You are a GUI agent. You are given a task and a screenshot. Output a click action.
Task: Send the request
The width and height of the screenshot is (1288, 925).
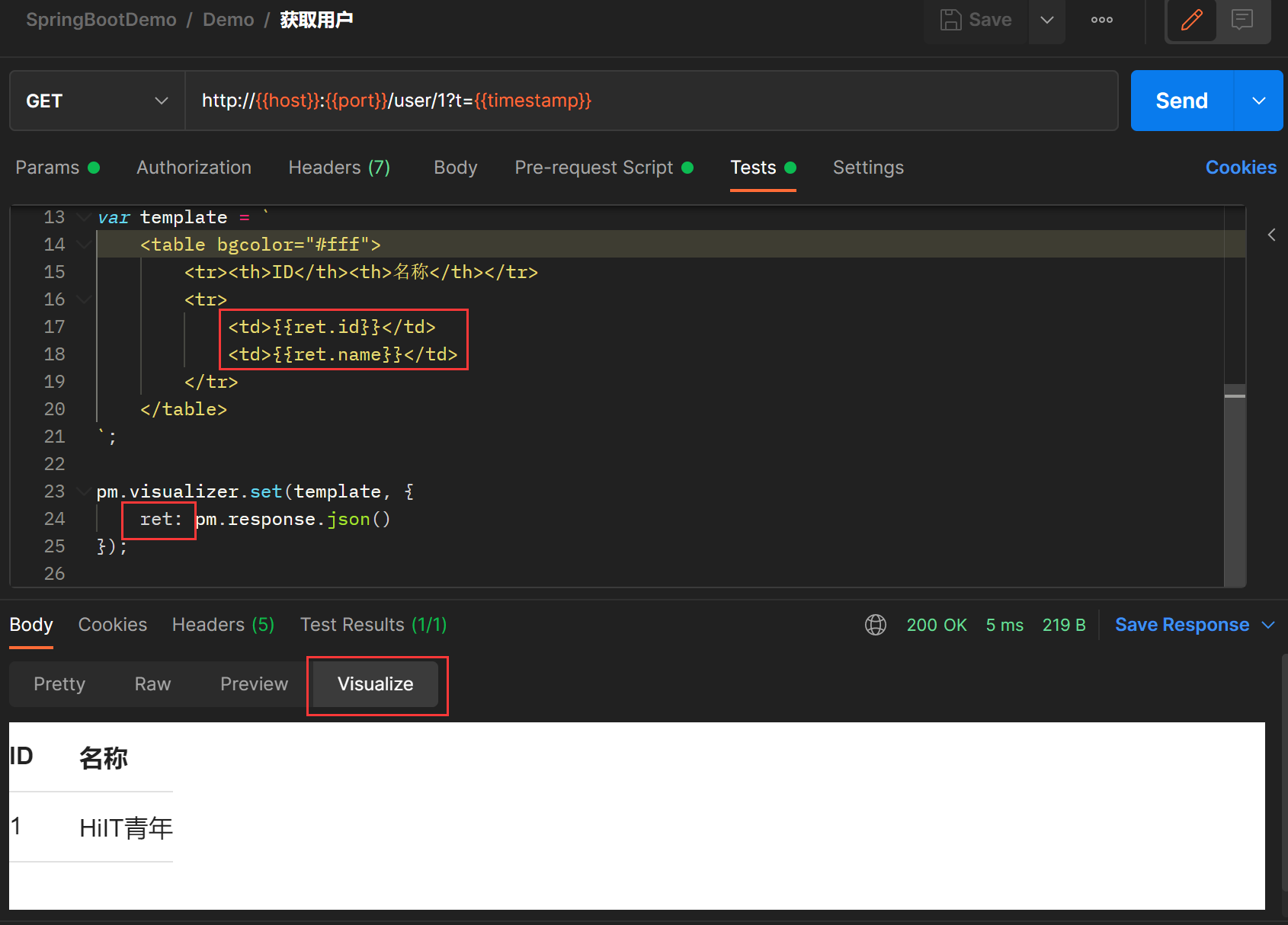(x=1182, y=101)
